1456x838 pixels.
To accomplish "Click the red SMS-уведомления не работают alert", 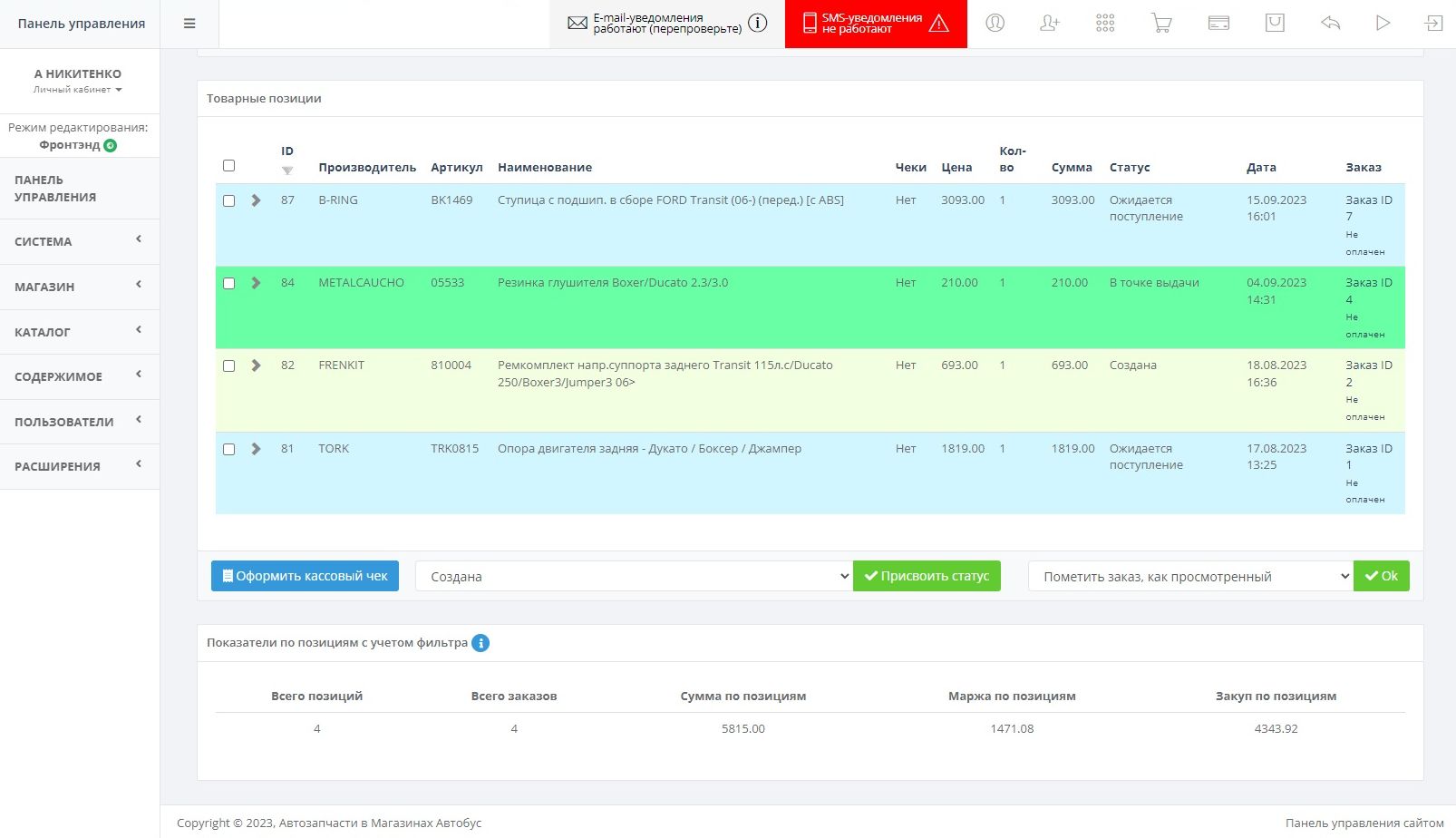I will point(875,24).
